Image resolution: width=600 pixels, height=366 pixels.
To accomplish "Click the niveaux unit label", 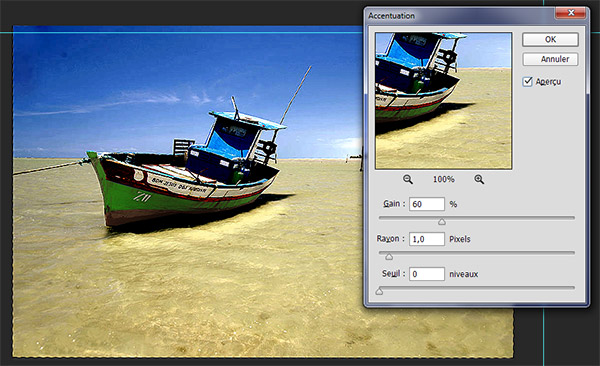I will tap(464, 274).
